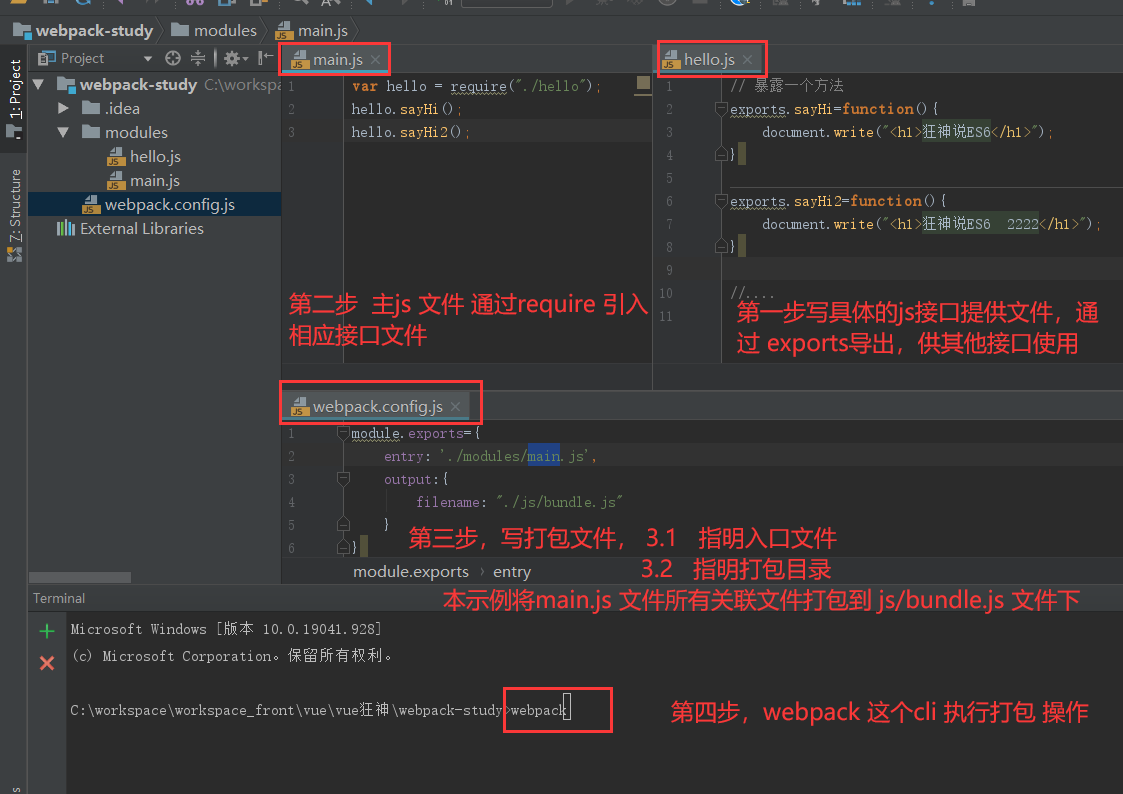Close the webpack.config.js editor tab
Screen dimensions: 1123x794
point(456,407)
